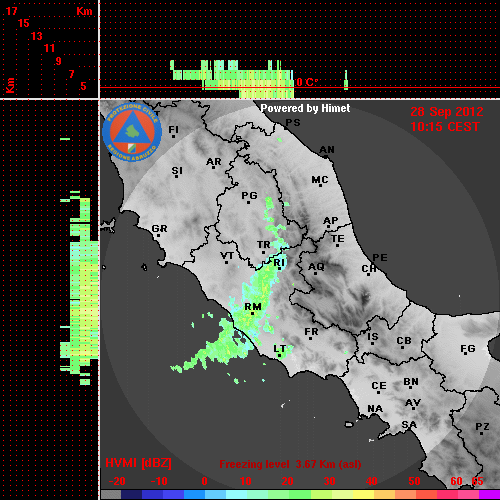
Task: Click the HVMI [dBZ] label
Action: coord(138,463)
